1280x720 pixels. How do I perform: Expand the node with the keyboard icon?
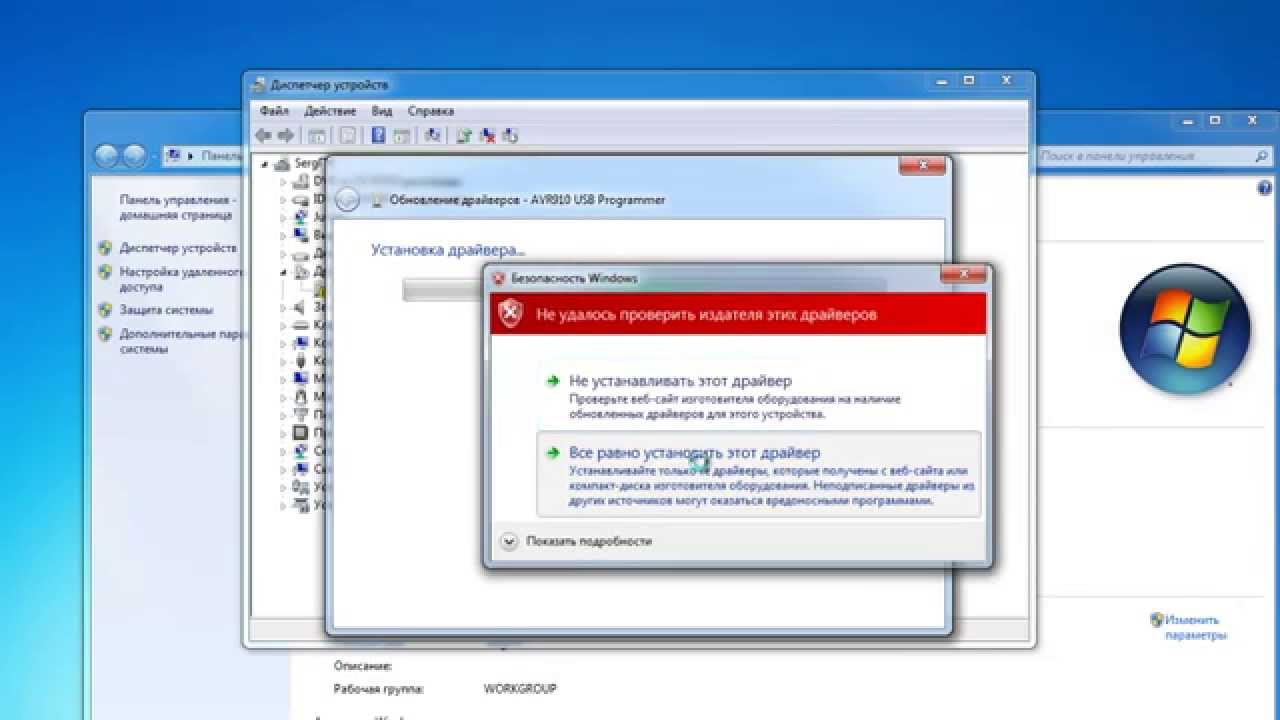pos(282,325)
